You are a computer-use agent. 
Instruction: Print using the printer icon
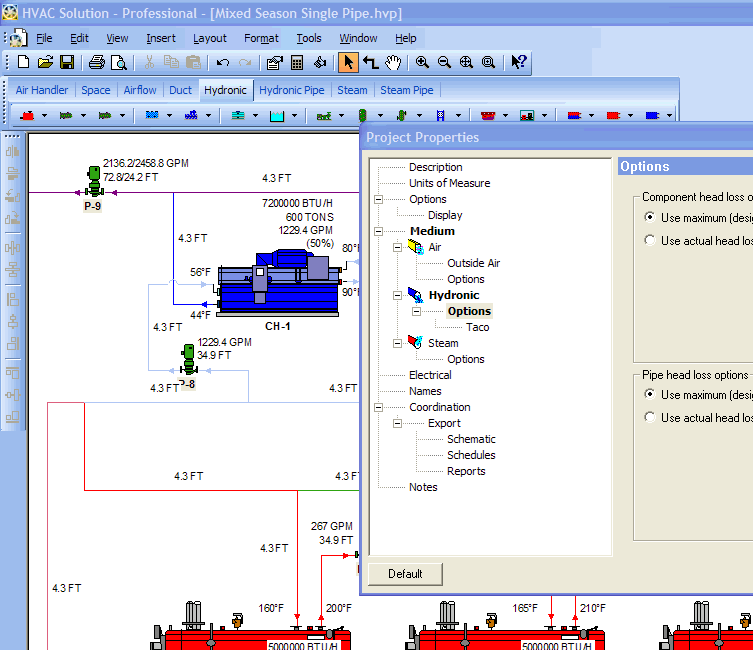97,62
